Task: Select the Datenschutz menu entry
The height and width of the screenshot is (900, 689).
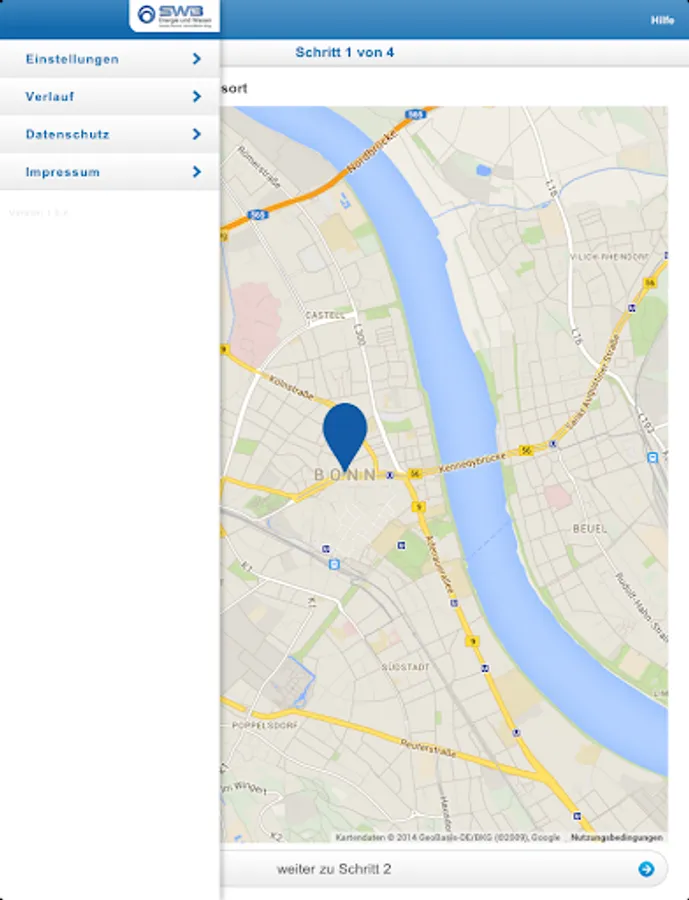Action: (x=110, y=134)
